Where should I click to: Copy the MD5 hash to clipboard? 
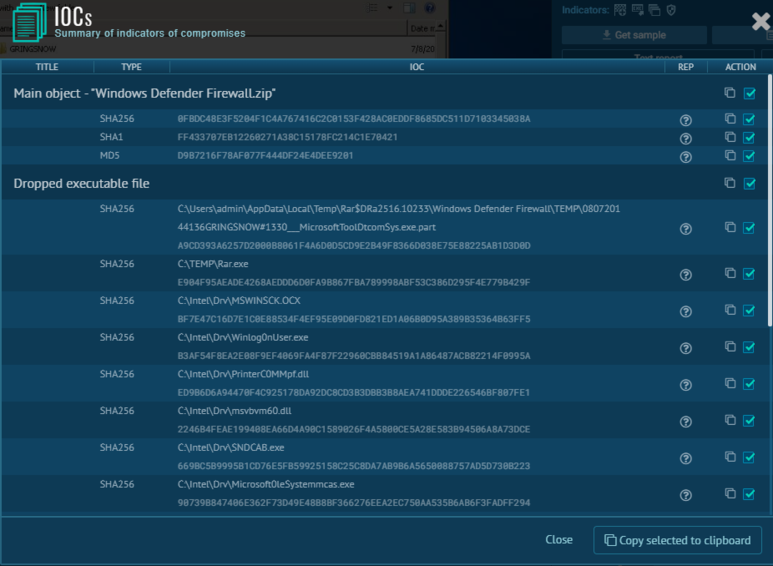[x=730, y=155]
